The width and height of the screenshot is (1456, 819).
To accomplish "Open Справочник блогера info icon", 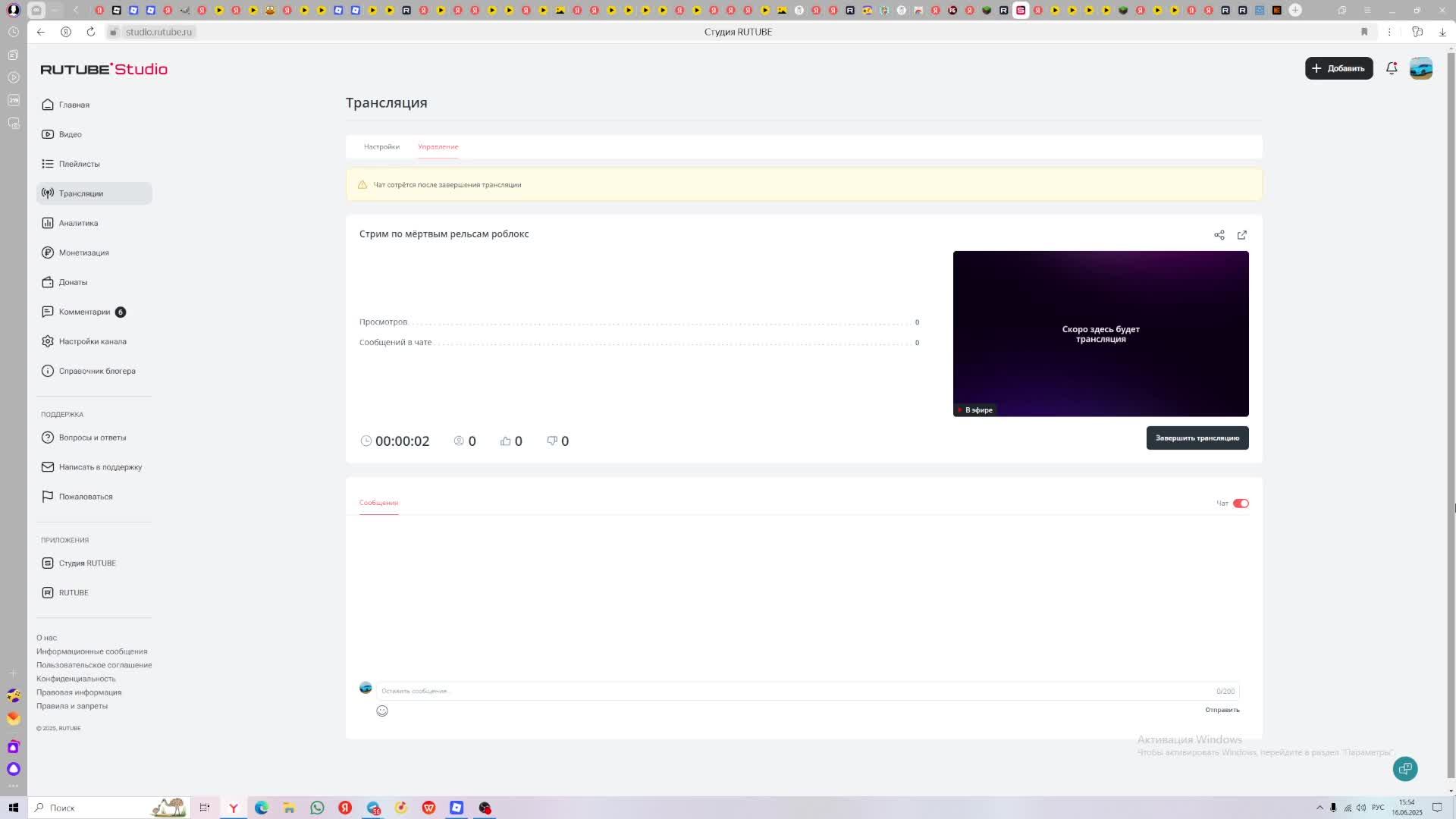I will (48, 371).
